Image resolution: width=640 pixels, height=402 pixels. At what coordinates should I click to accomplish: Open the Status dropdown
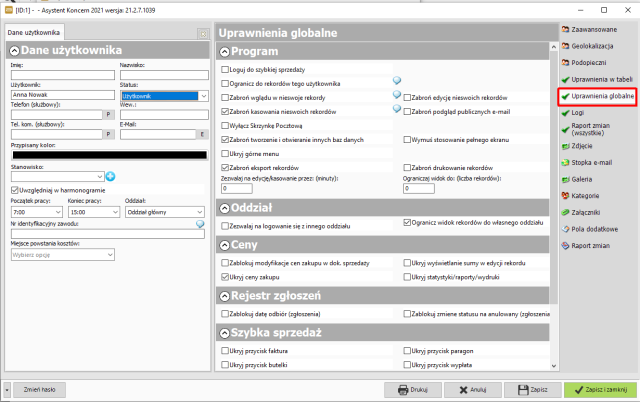203,96
